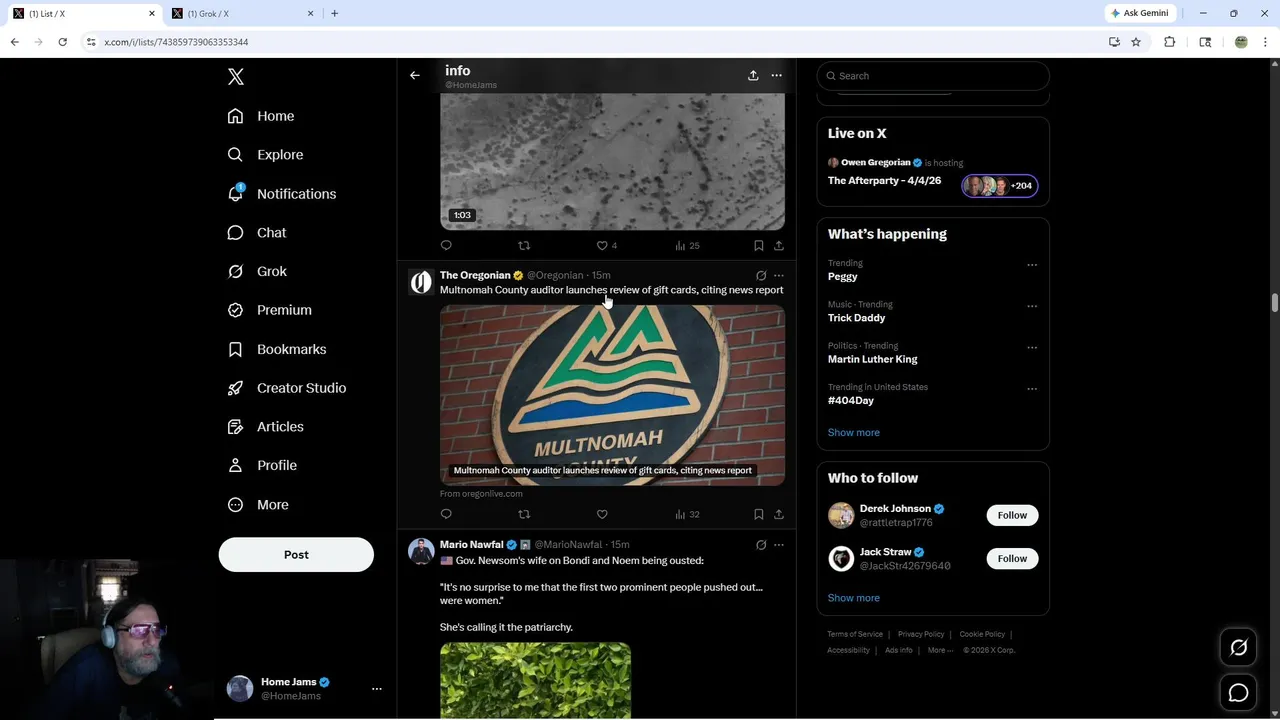Open options for Martin Luther King trend
The width and height of the screenshot is (1280, 720).
click(1032, 348)
